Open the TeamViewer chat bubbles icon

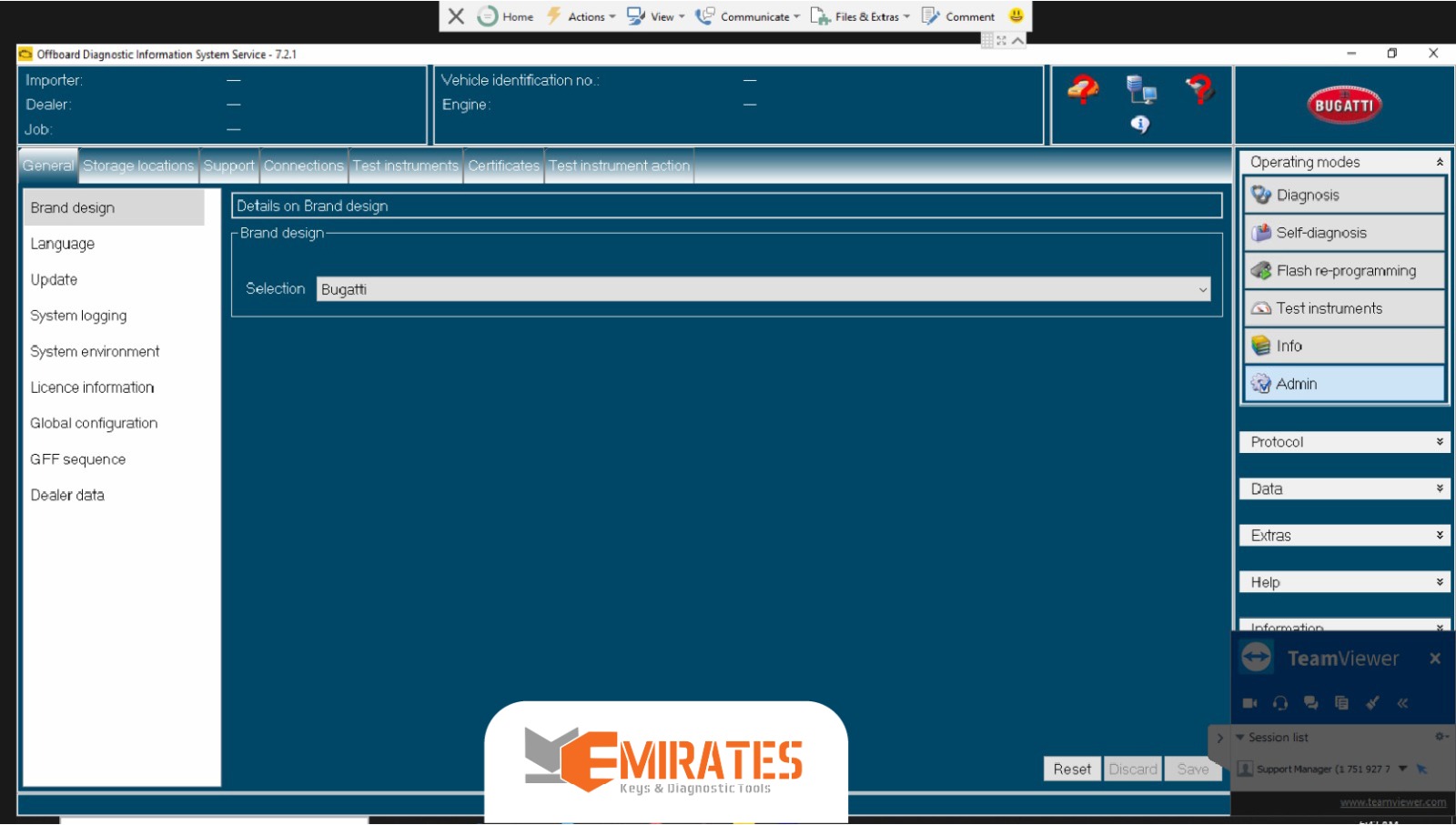point(1310,703)
